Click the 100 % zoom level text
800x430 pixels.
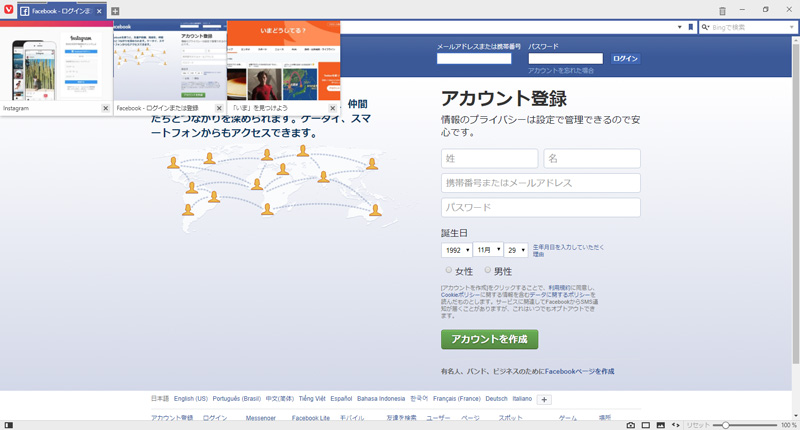pyautogui.click(x=788, y=425)
